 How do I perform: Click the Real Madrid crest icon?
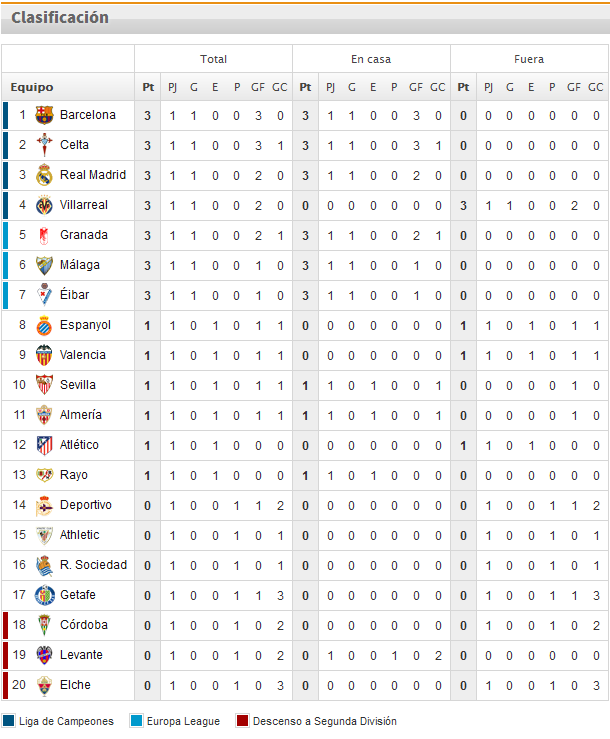coord(44,175)
